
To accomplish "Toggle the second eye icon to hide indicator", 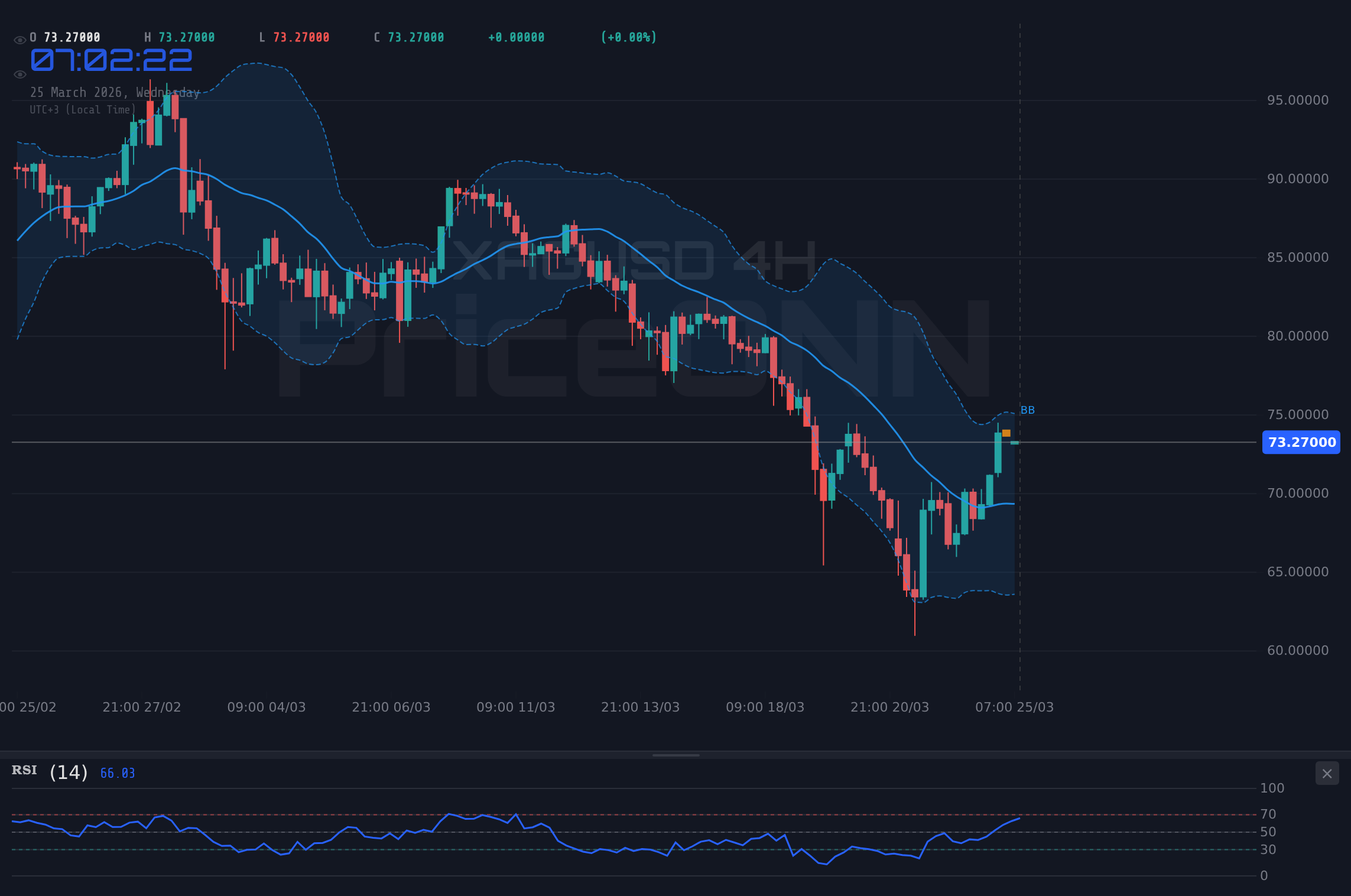I will [x=20, y=74].
